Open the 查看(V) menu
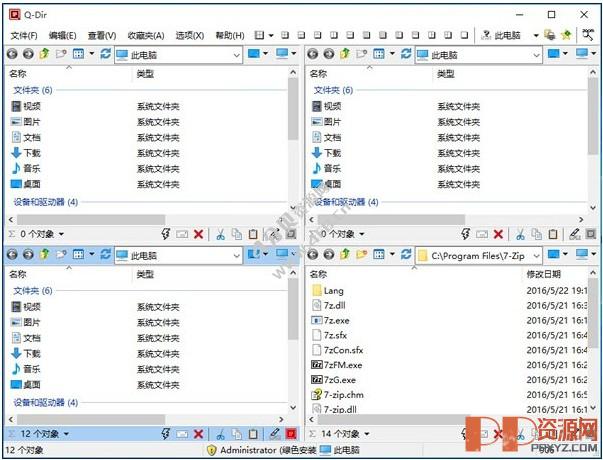Viewport: 603px width, 460px height. pos(102,35)
